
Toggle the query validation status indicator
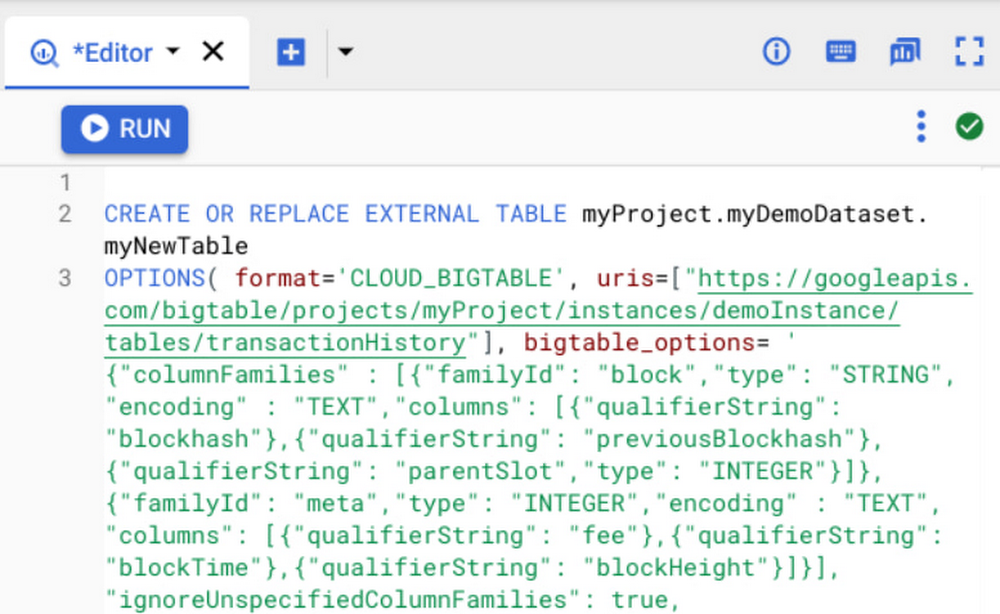[x=969, y=126]
